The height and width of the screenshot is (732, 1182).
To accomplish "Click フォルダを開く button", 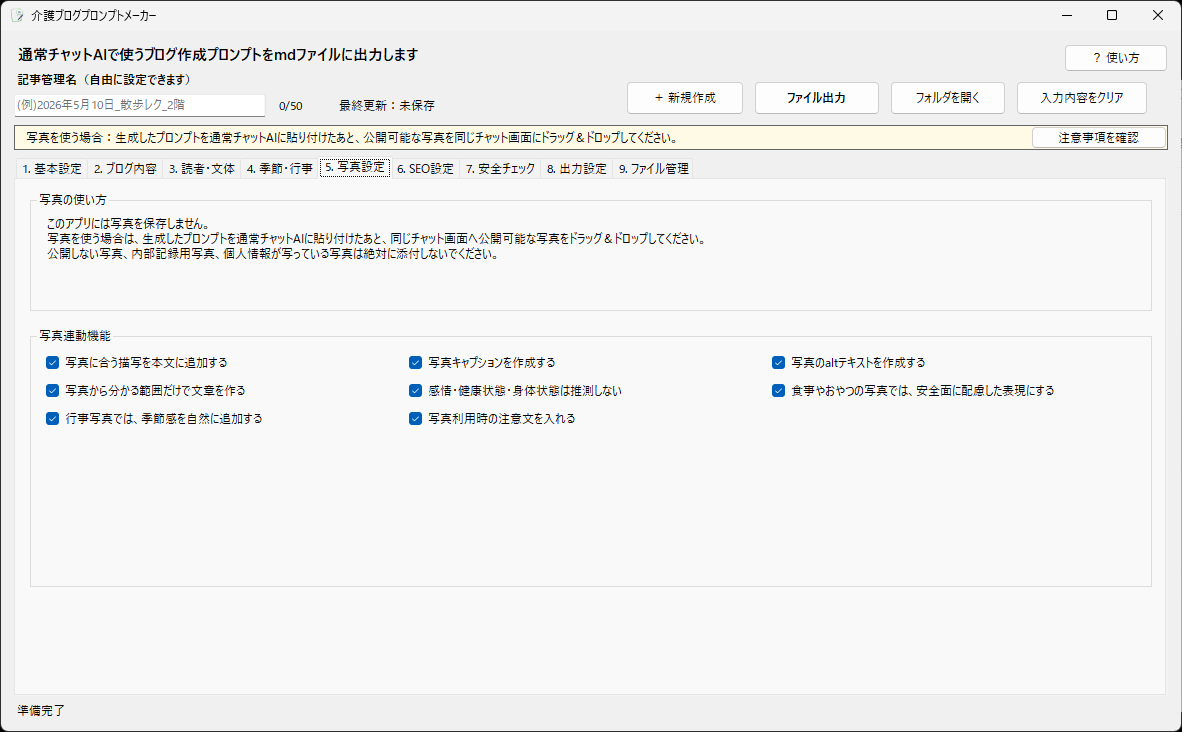I will click(948, 98).
